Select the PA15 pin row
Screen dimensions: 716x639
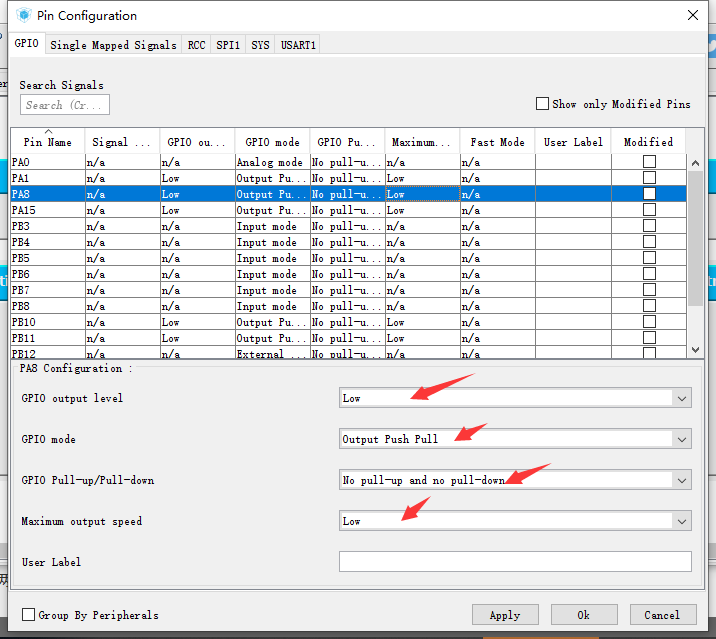coord(348,210)
